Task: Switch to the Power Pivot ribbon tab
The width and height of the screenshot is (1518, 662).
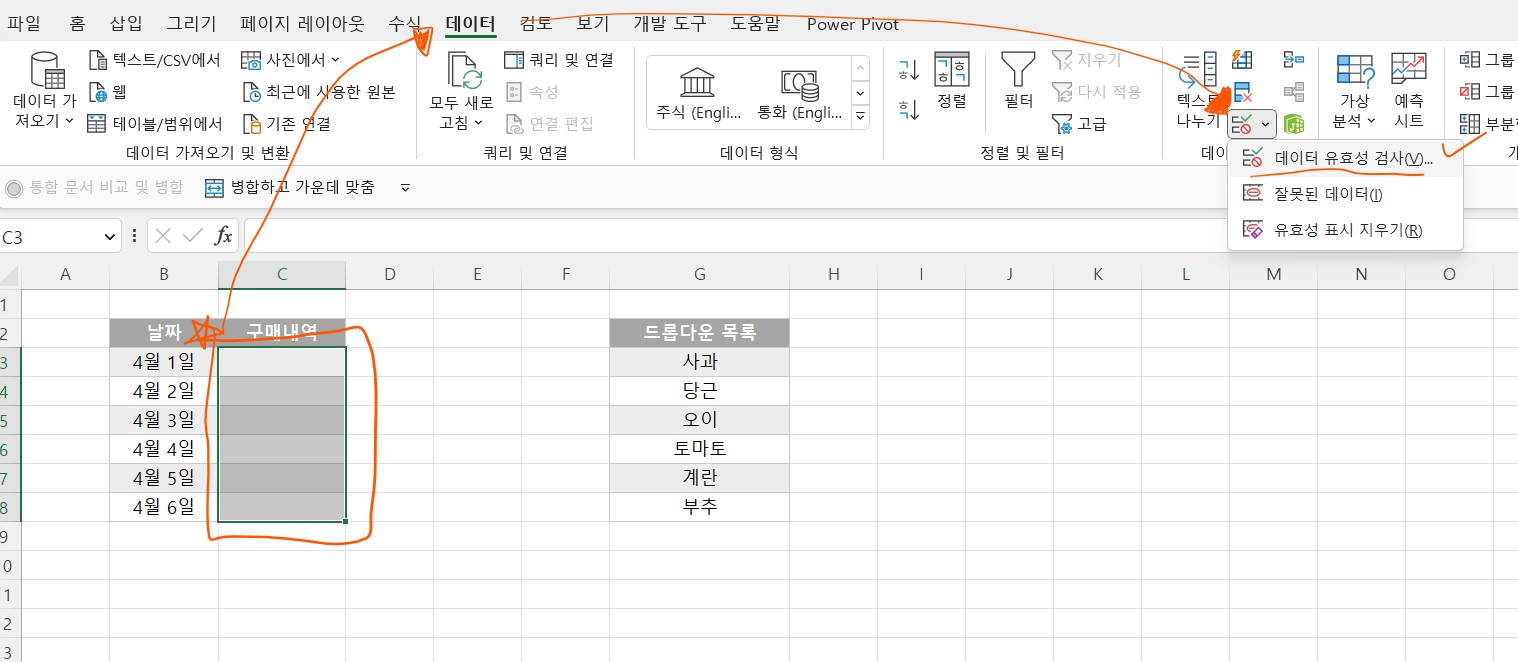Action: 852,24
